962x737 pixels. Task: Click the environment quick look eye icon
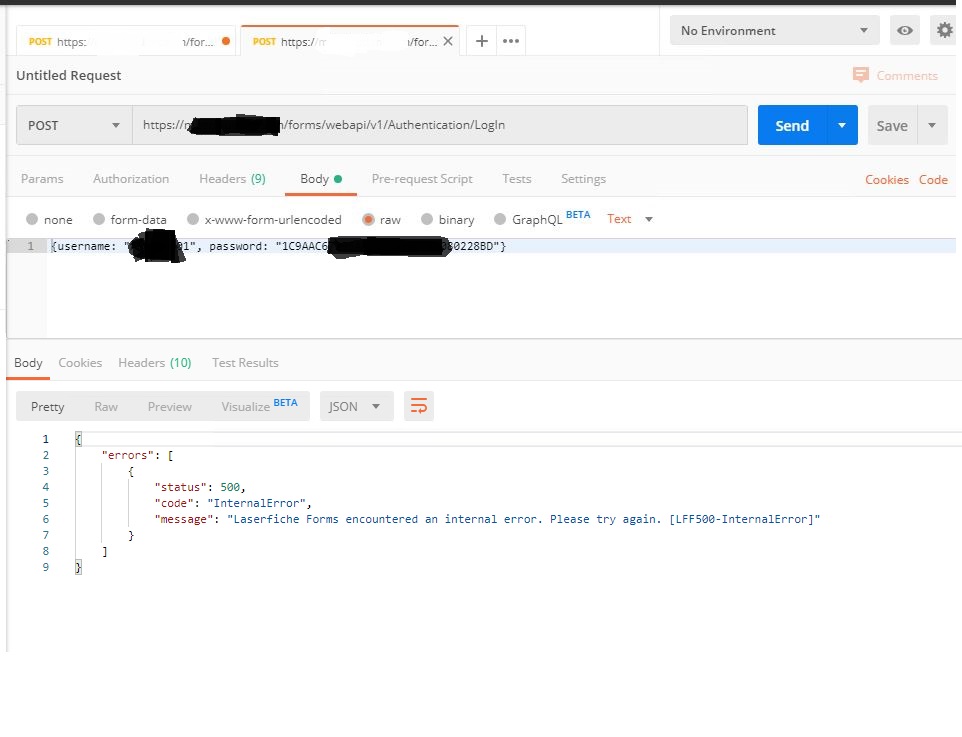(905, 31)
